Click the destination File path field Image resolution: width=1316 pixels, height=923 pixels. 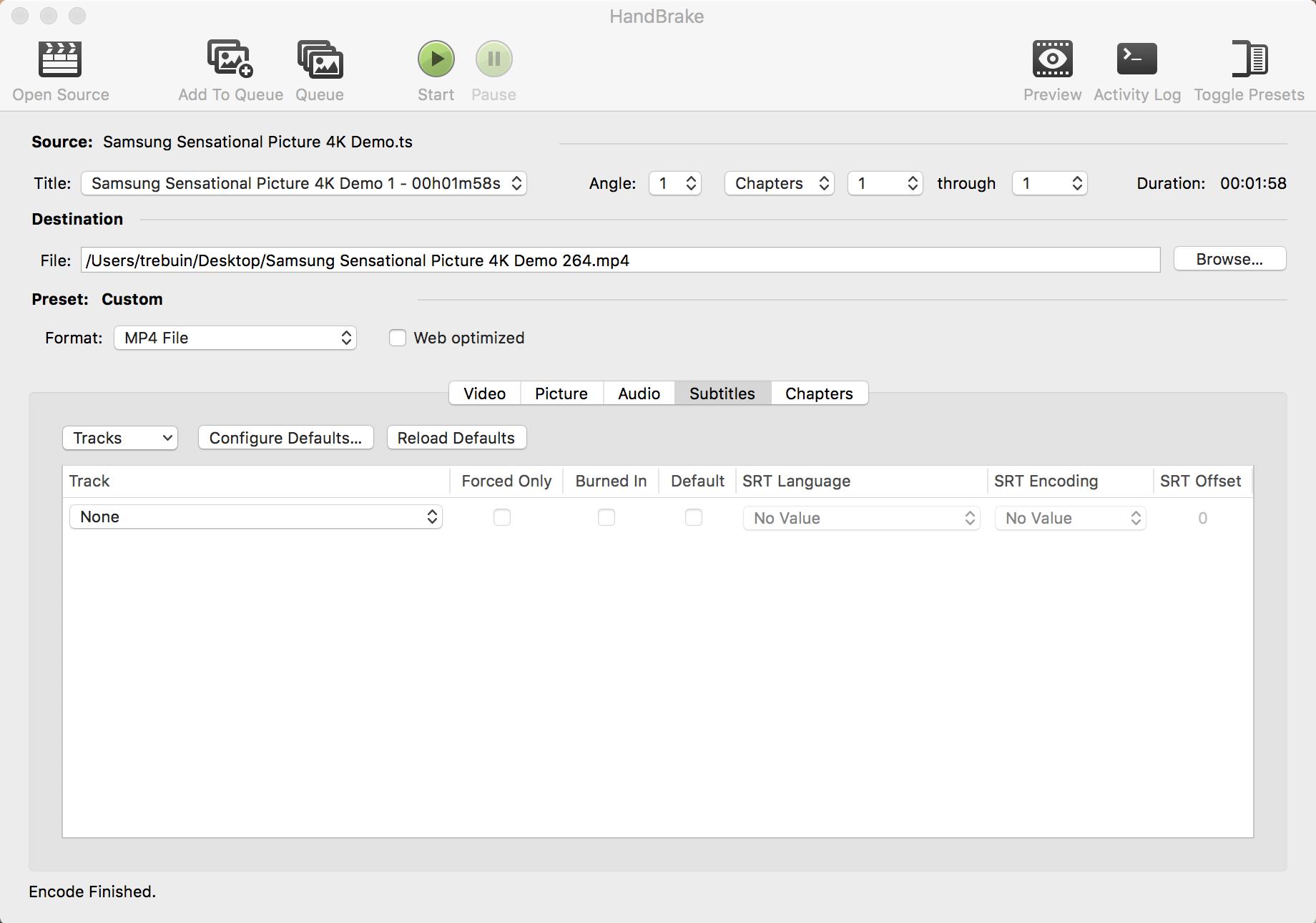click(x=620, y=260)
